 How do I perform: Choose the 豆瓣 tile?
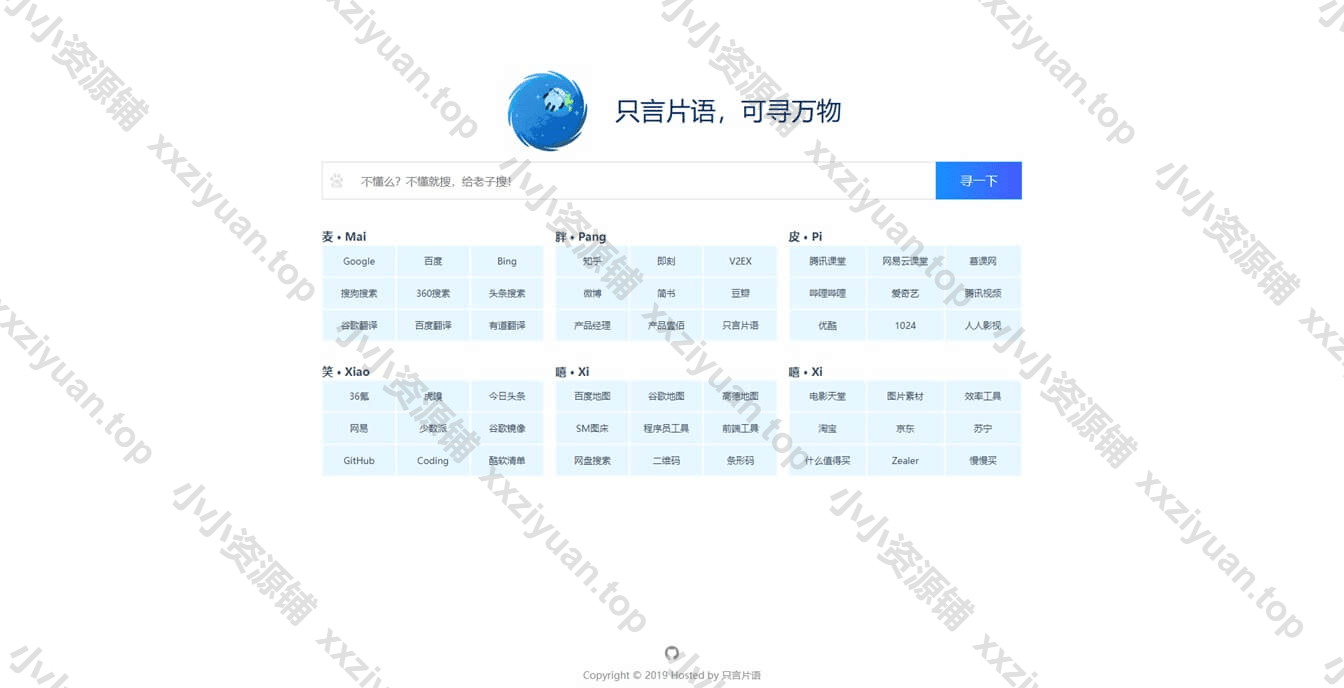point(740,293)
